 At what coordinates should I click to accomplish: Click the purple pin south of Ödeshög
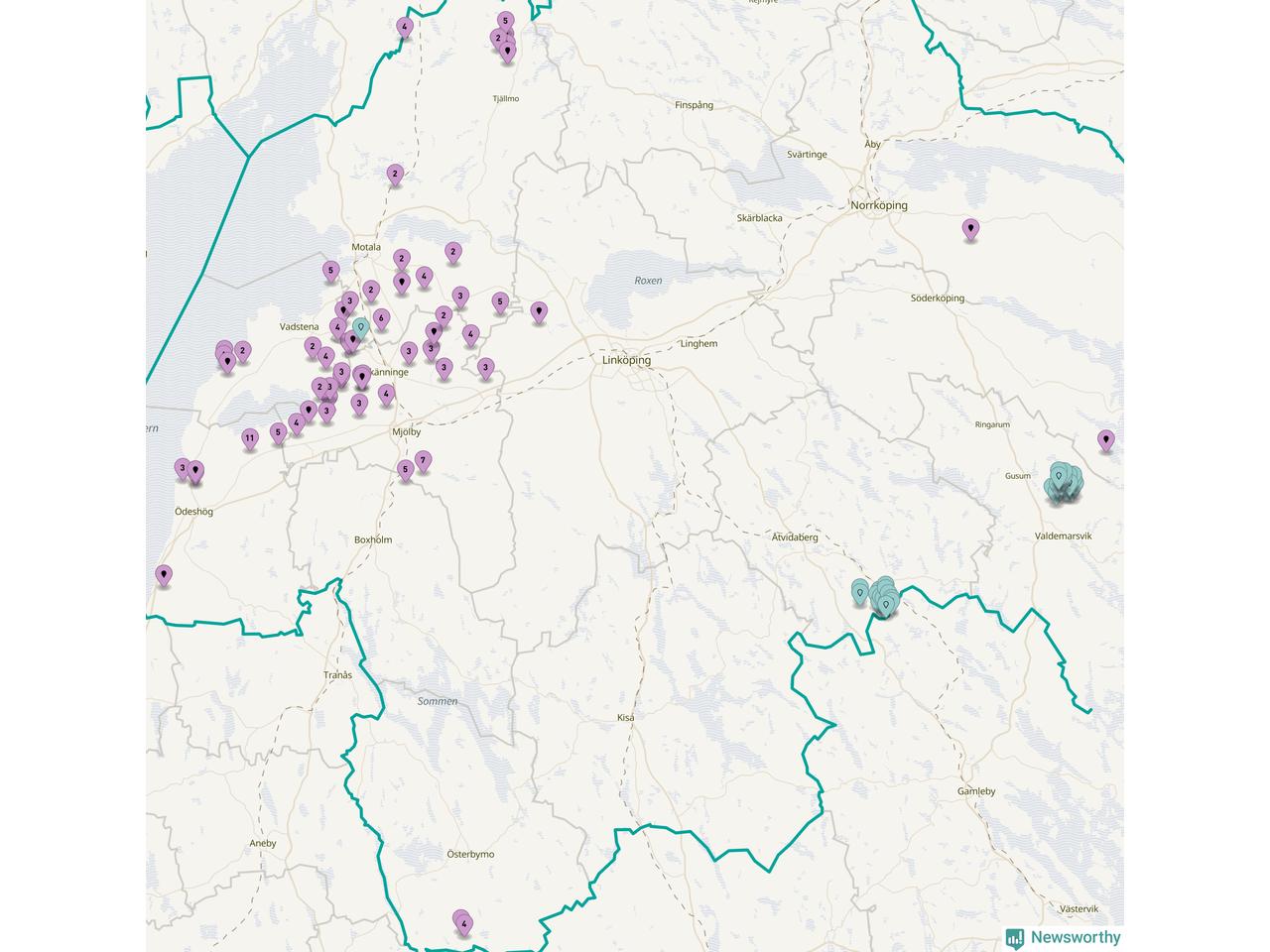coord(164,575)
